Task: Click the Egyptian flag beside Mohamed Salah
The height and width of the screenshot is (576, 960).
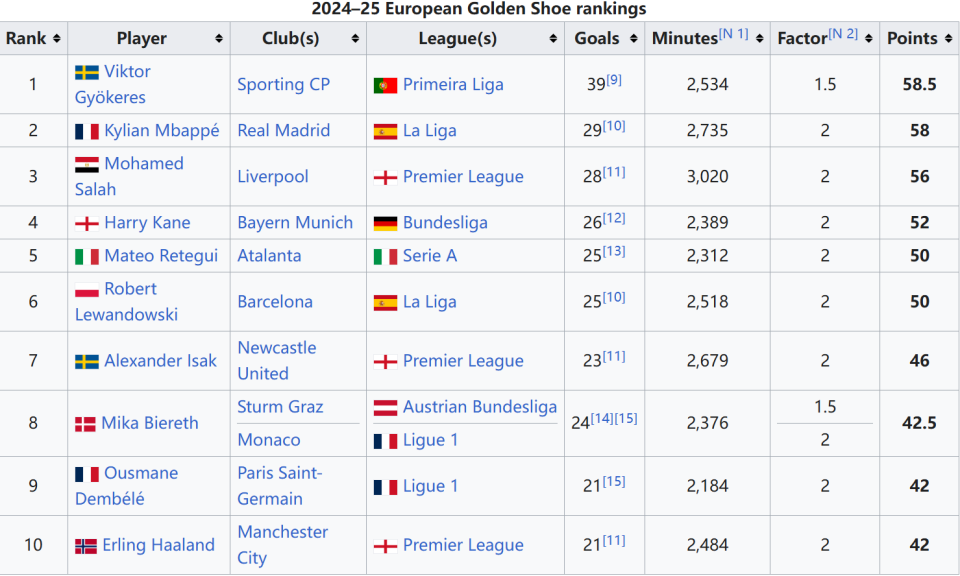Action: [x=87, y=164]
